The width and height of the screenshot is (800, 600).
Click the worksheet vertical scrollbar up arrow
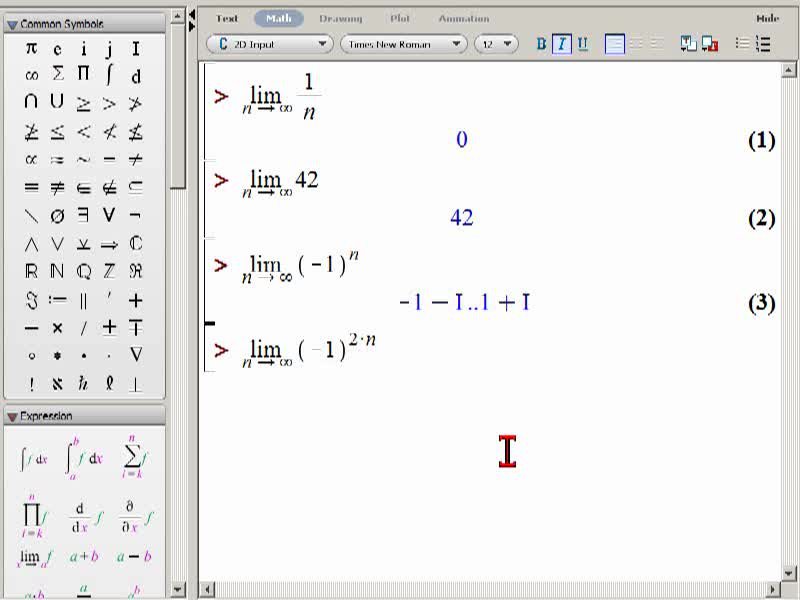pos(788,70)
